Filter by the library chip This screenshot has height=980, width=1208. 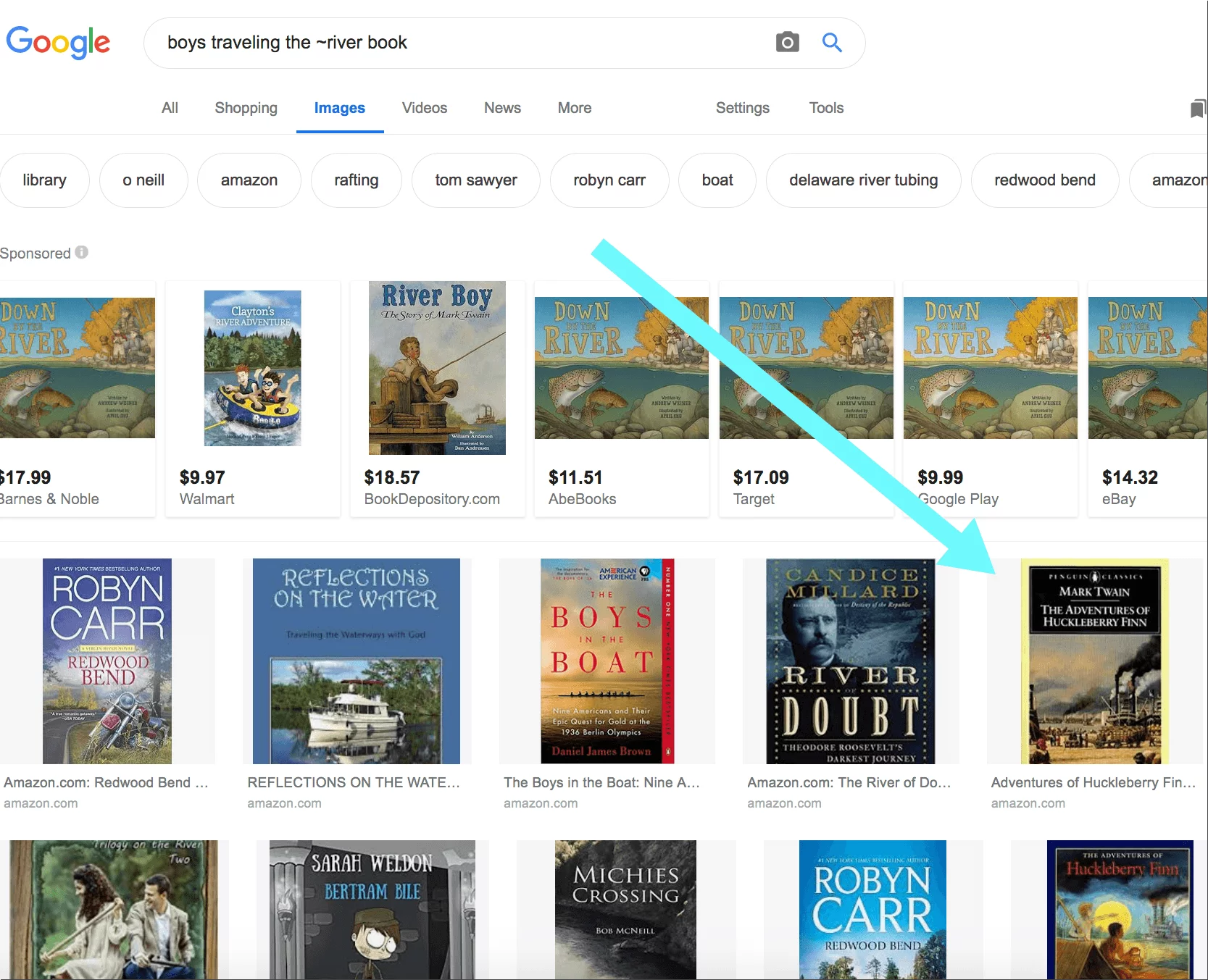point(44,180)
